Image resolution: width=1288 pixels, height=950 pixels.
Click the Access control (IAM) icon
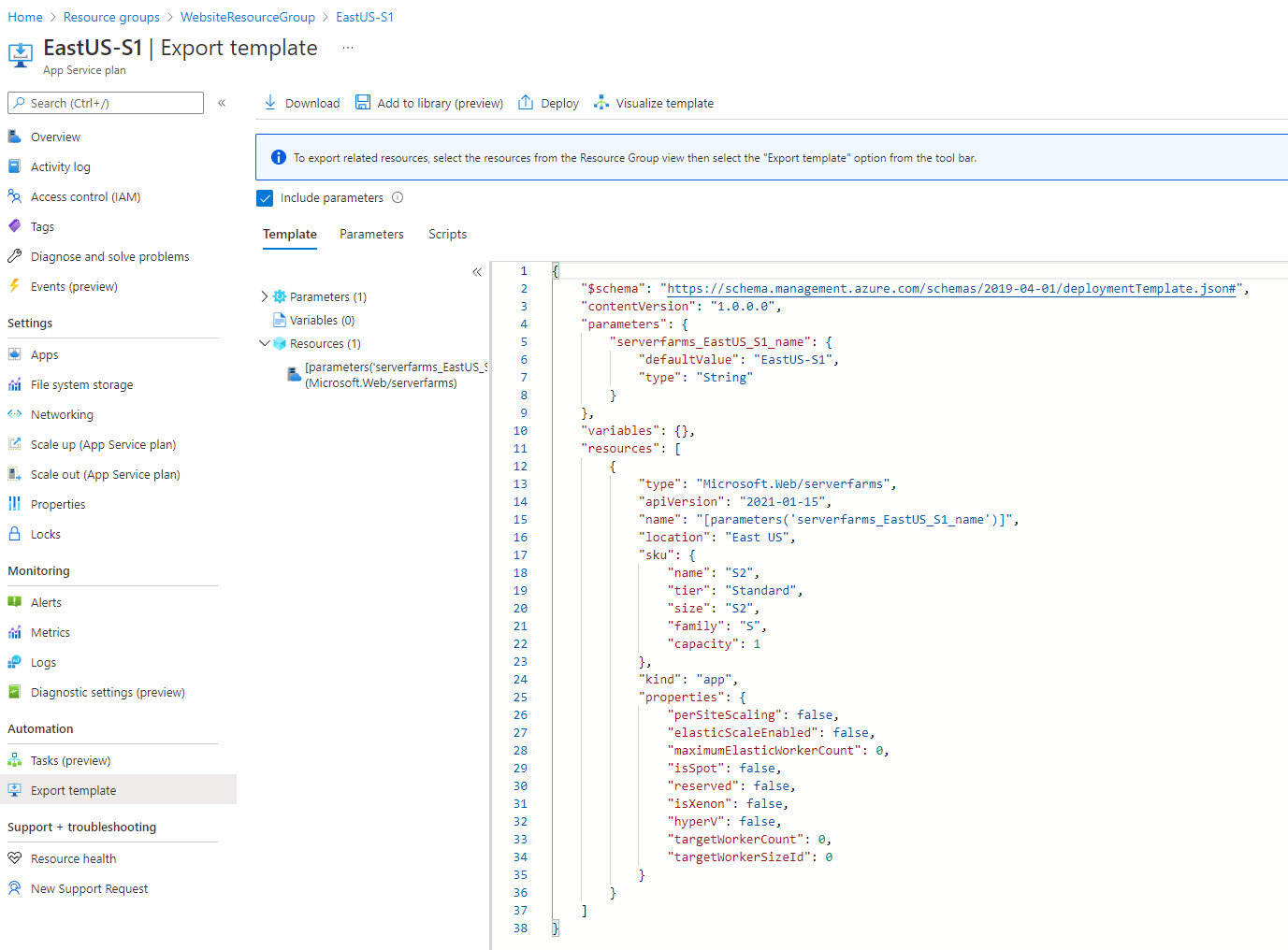click(15, 196)
